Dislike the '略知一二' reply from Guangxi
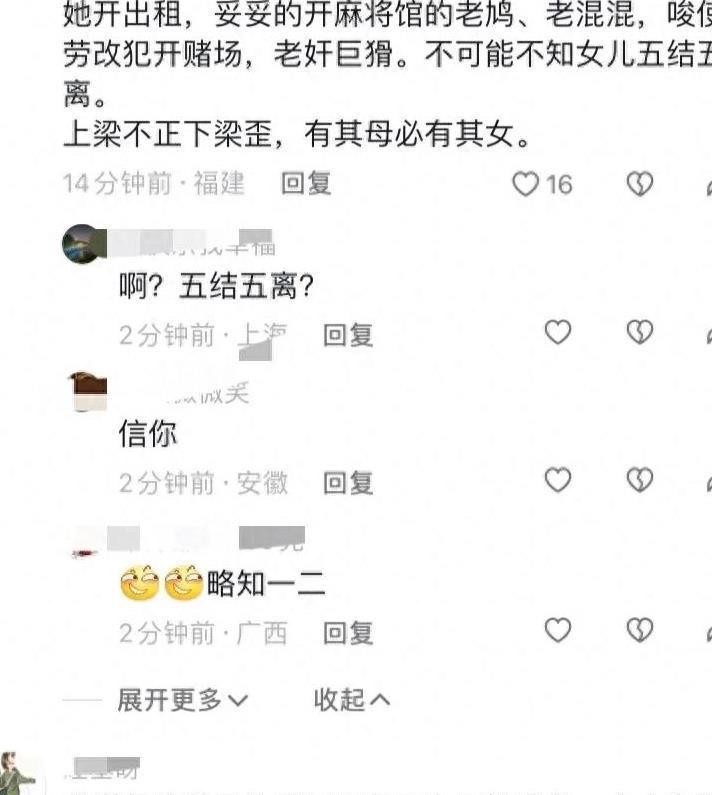 (640, 630)
